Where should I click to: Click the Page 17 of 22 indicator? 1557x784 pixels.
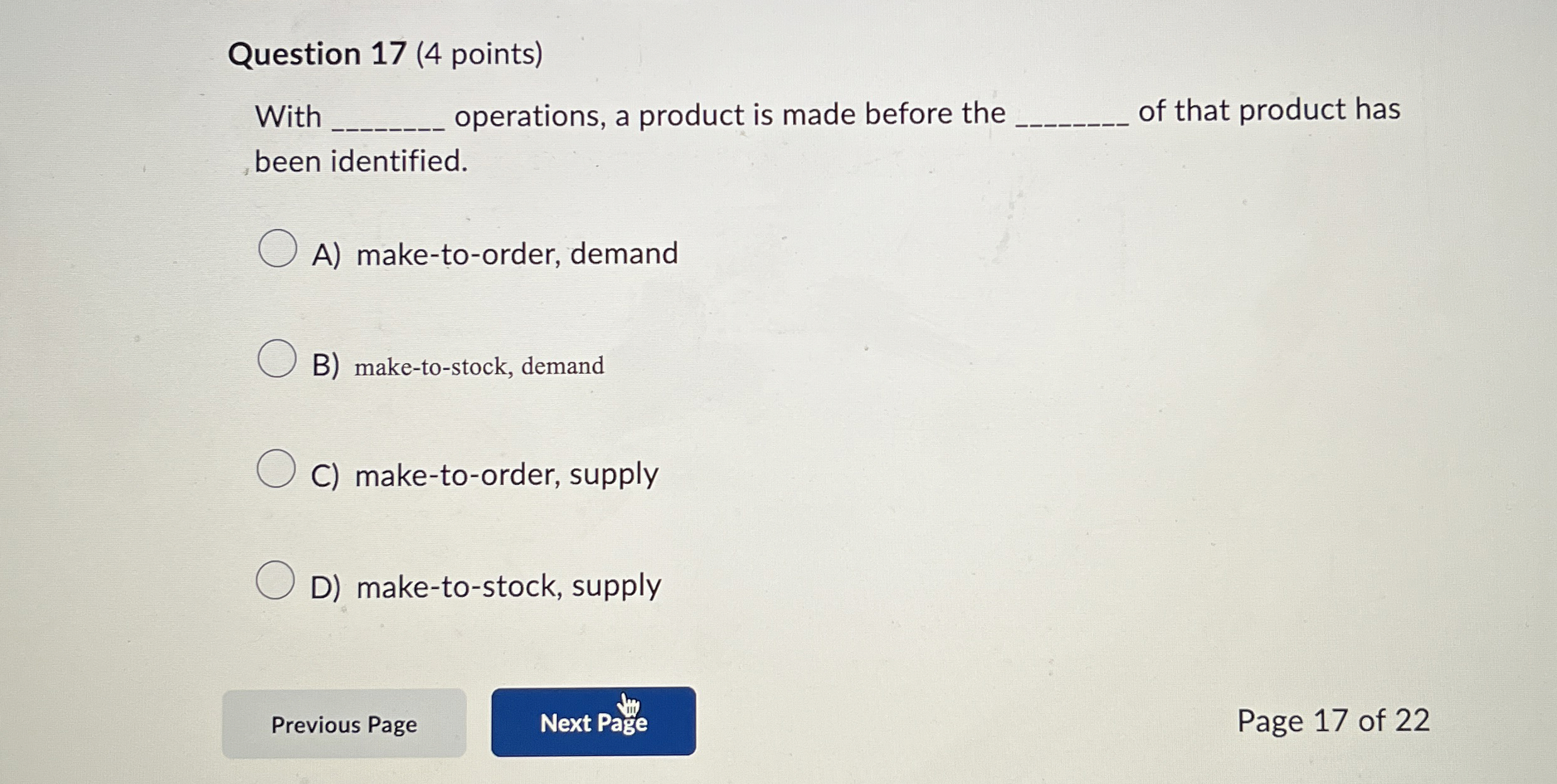click(x=1334, y=722)
